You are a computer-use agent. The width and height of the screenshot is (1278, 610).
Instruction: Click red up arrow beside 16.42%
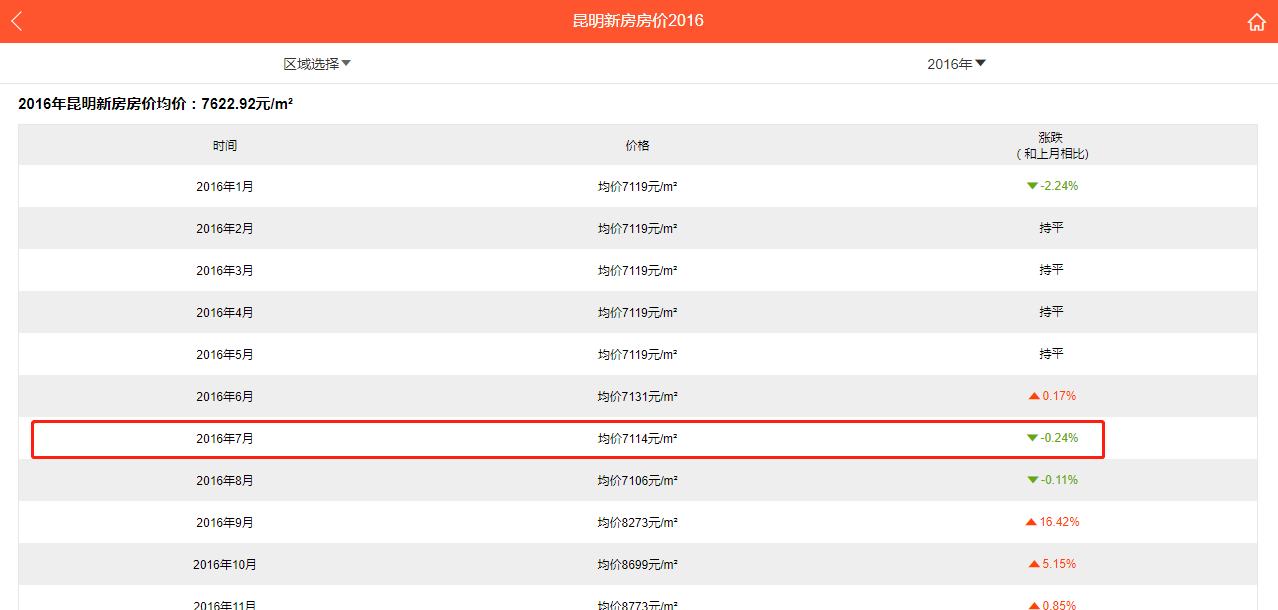tap(1031, 522)
